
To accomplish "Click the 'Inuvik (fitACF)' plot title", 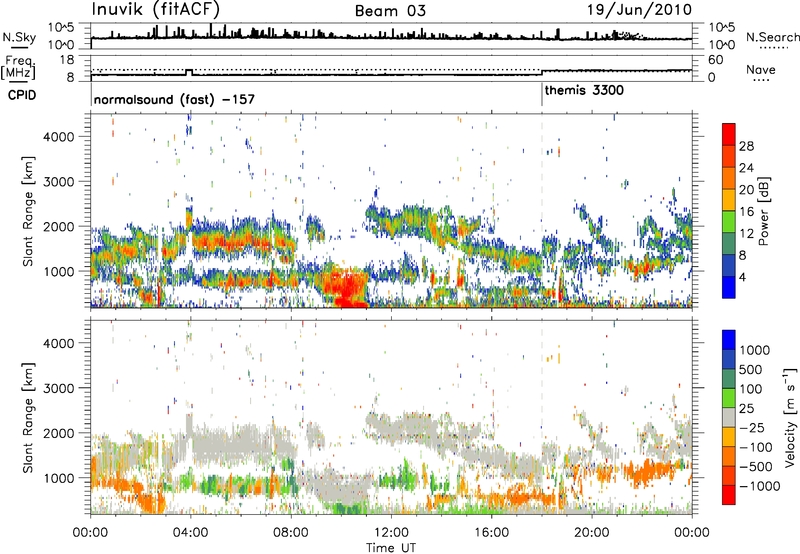I will point(156,9).
